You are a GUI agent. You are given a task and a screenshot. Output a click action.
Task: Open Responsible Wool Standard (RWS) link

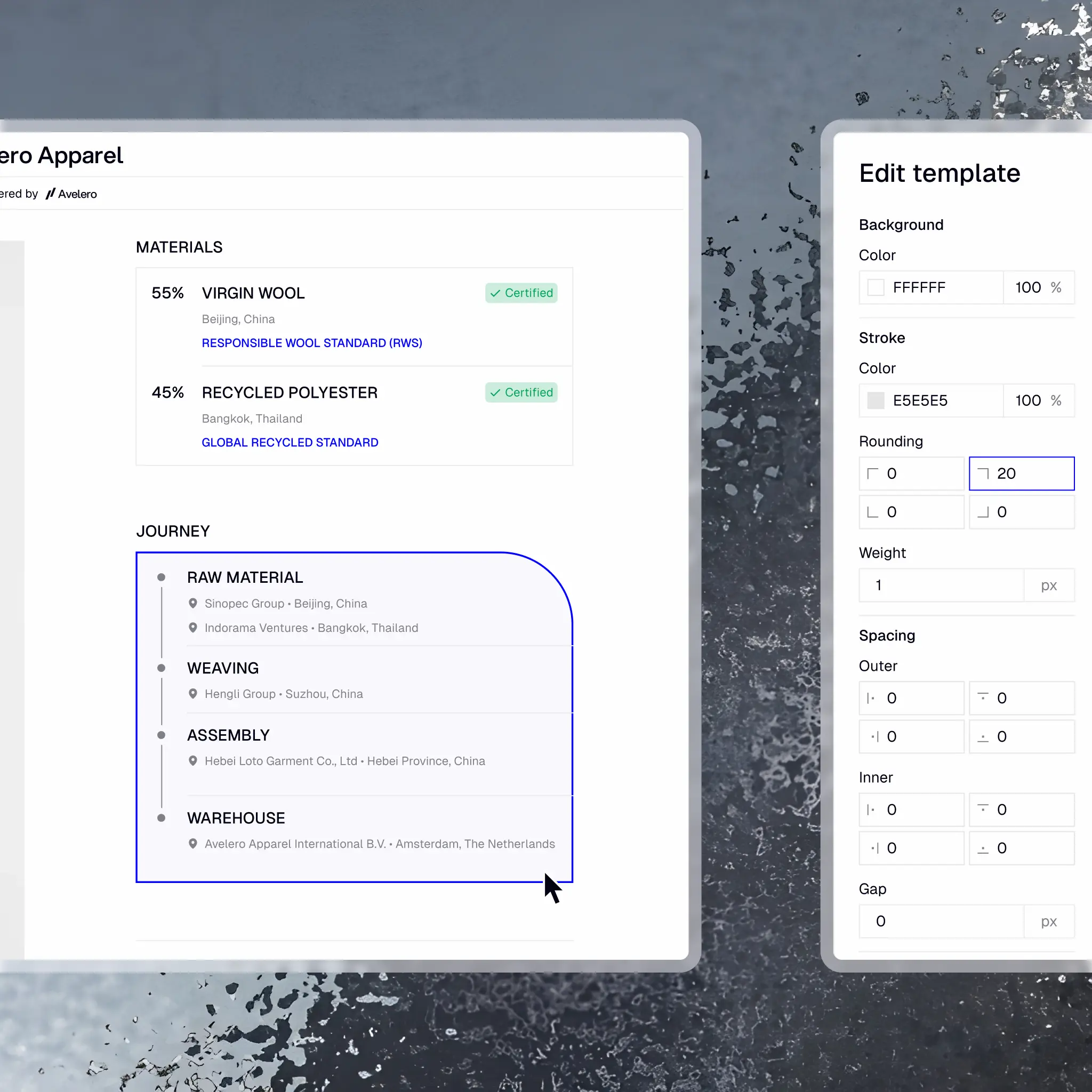tap(311, 343)
